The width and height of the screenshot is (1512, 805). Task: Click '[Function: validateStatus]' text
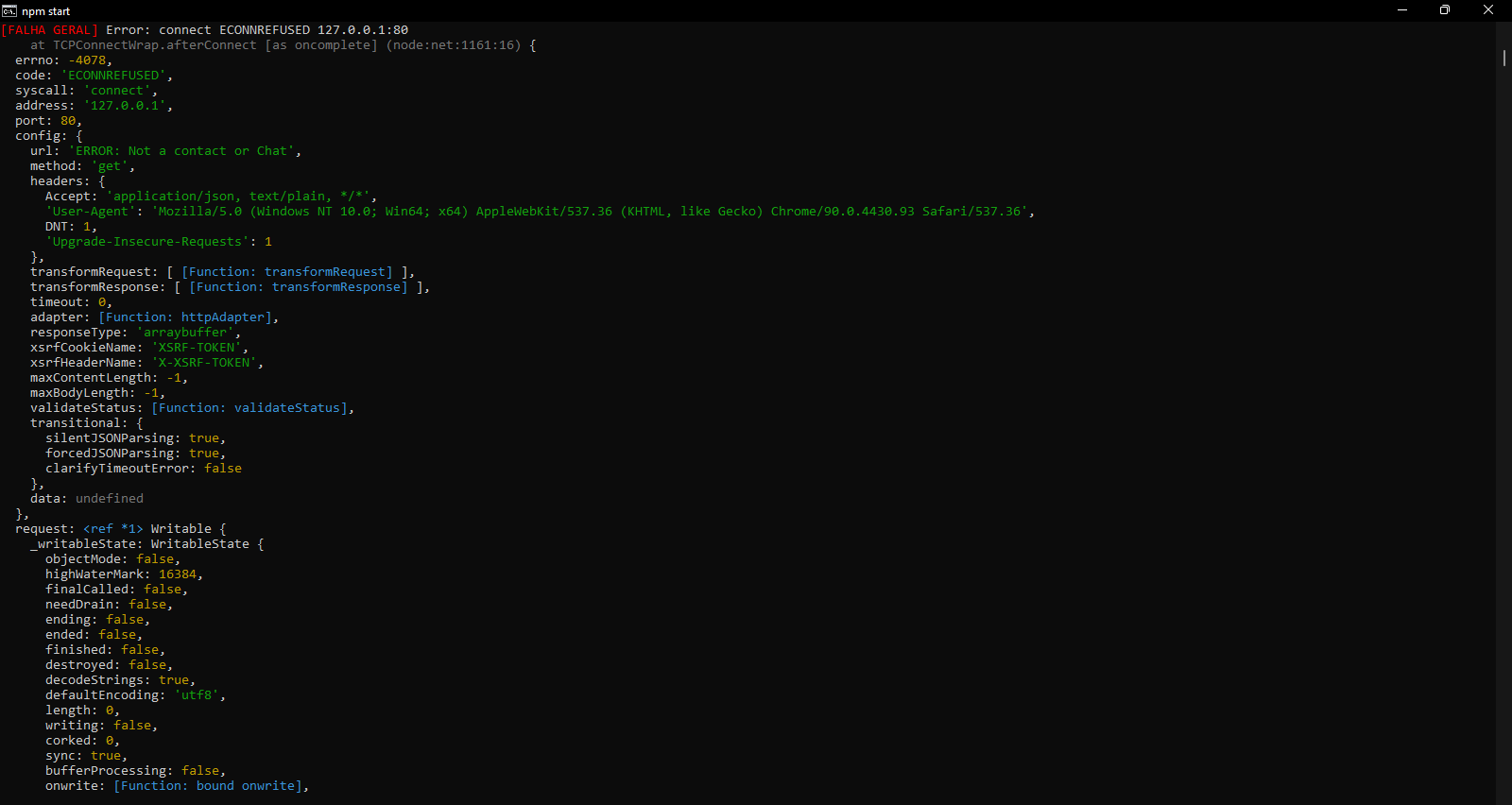click(249, 408)
